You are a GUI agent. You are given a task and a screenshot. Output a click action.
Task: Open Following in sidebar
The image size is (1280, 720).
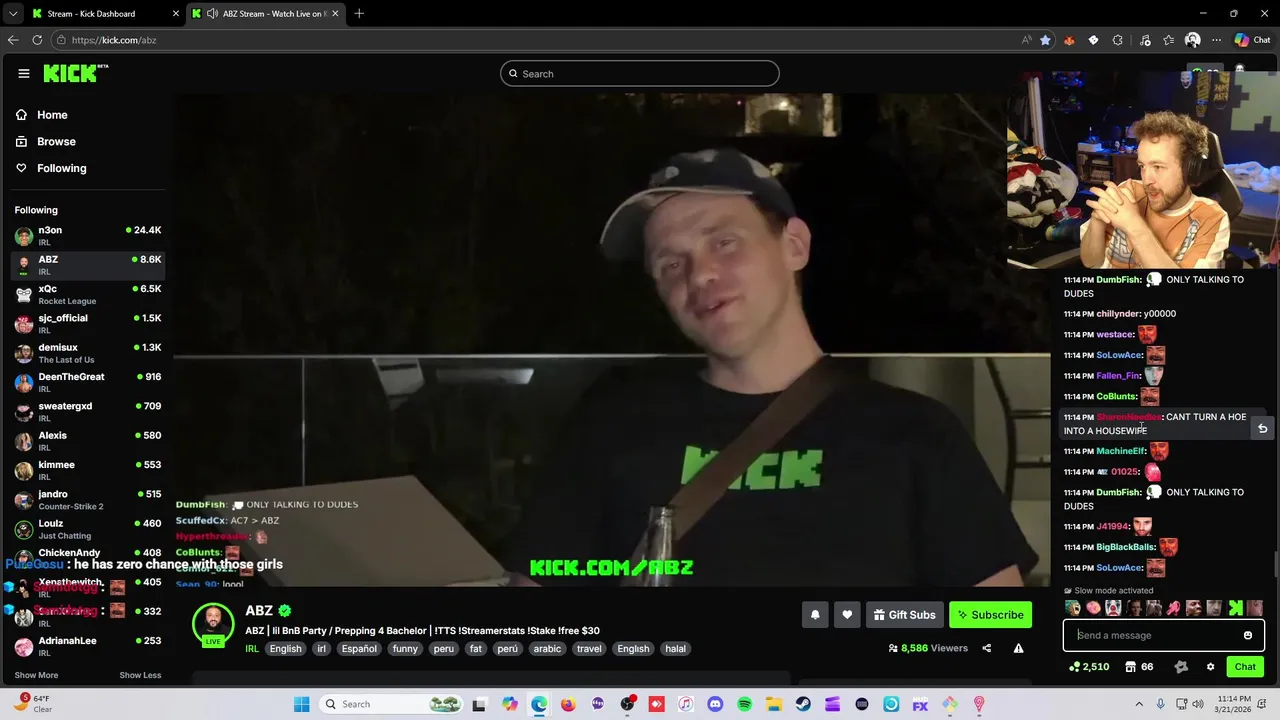coord(62,168)
